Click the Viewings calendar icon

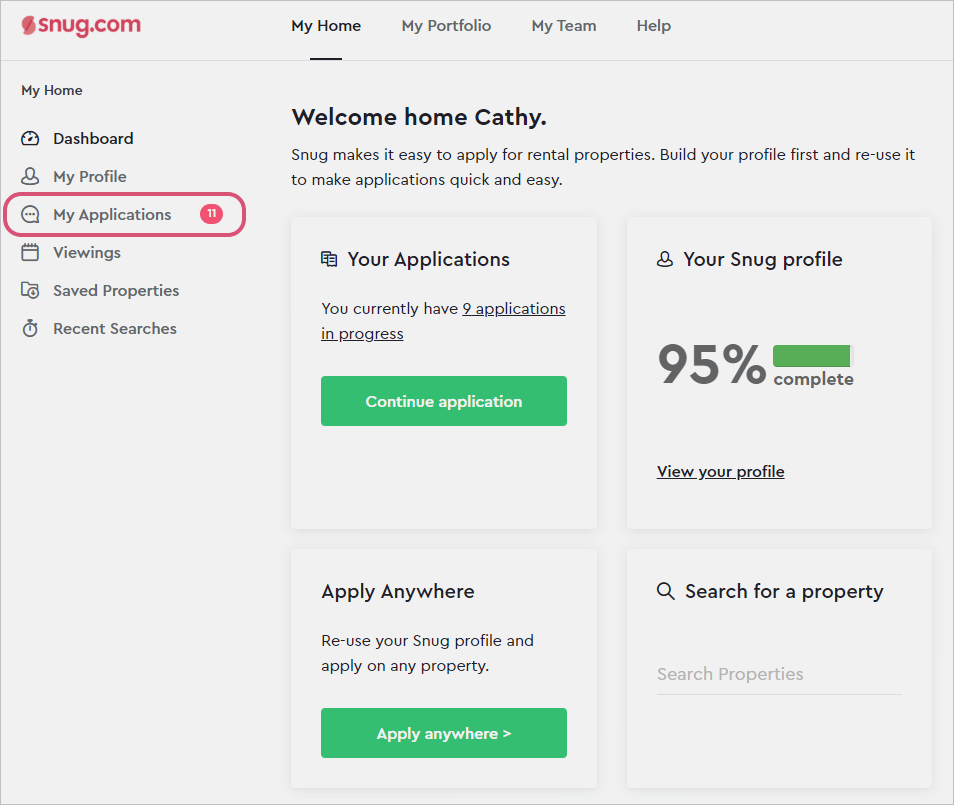click(x=30, y=252)
